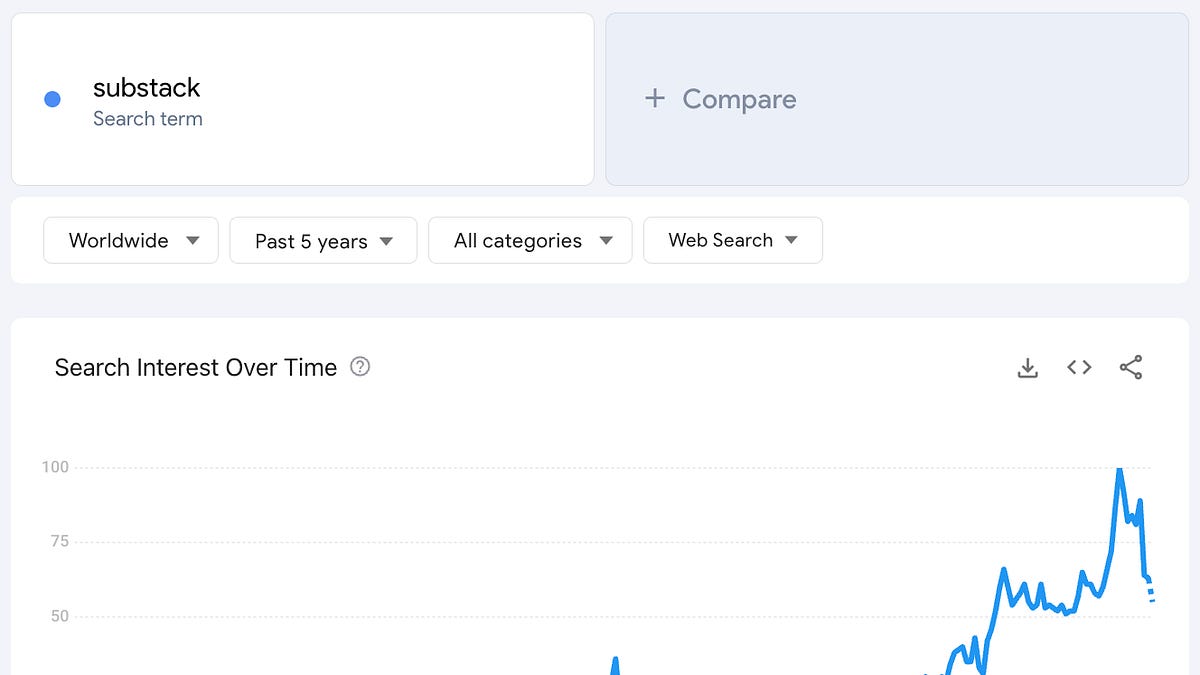Open the embed code view for the chart

[1079, 367]
